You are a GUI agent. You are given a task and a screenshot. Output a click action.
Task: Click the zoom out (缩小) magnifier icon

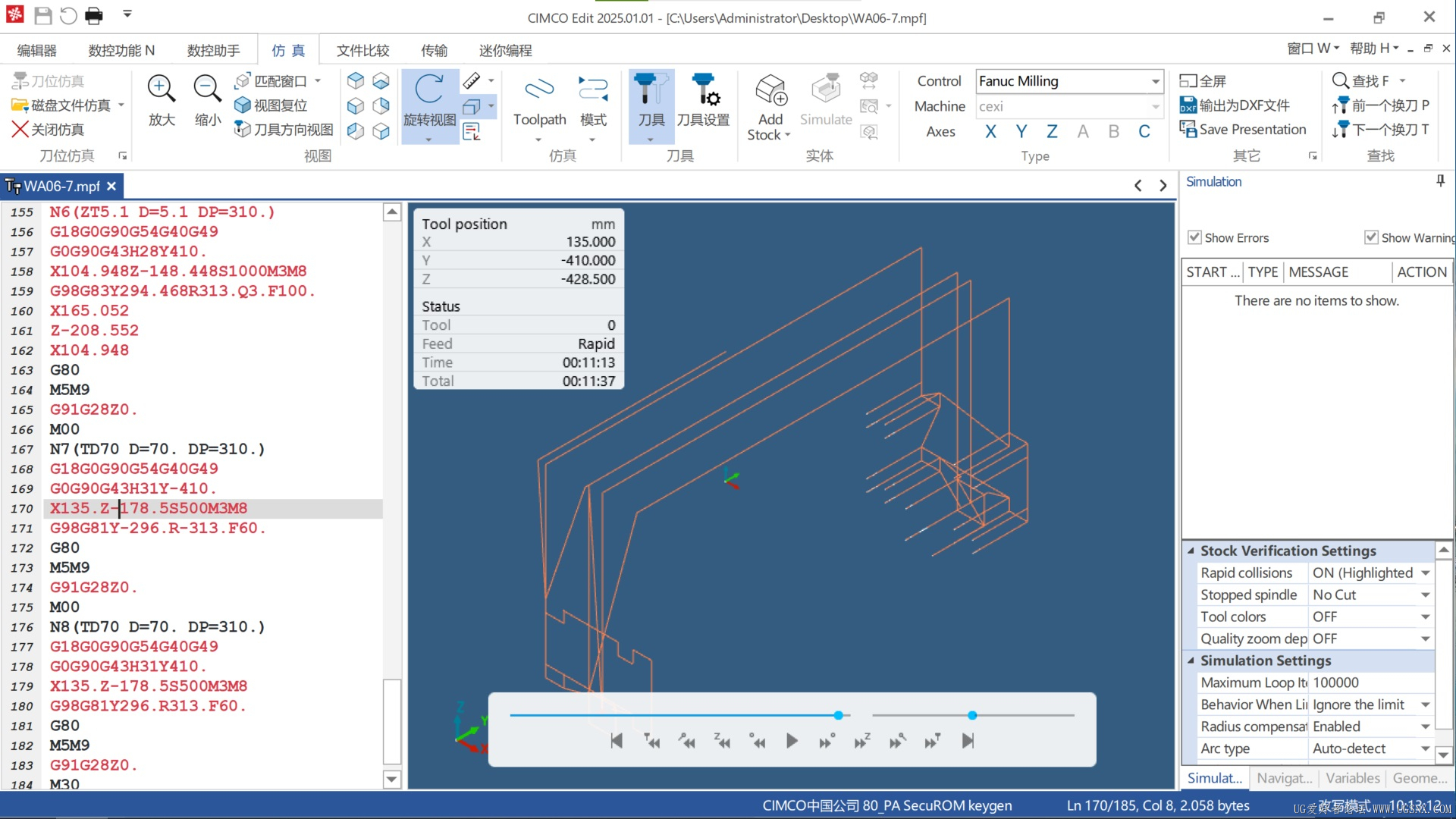pyautogui.click(x=207, y=89)
